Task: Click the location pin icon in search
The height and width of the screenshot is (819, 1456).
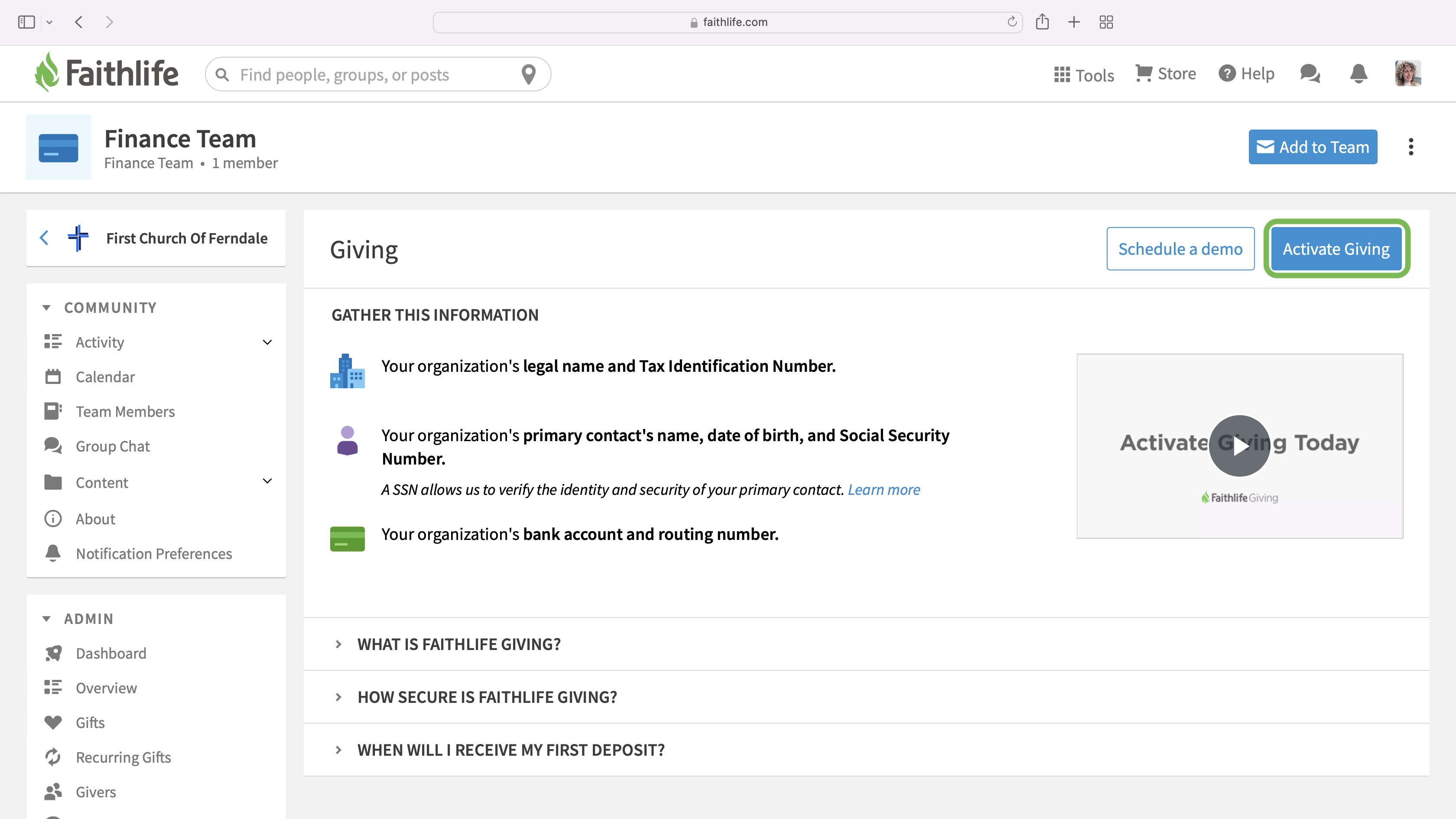Action: 529,75
